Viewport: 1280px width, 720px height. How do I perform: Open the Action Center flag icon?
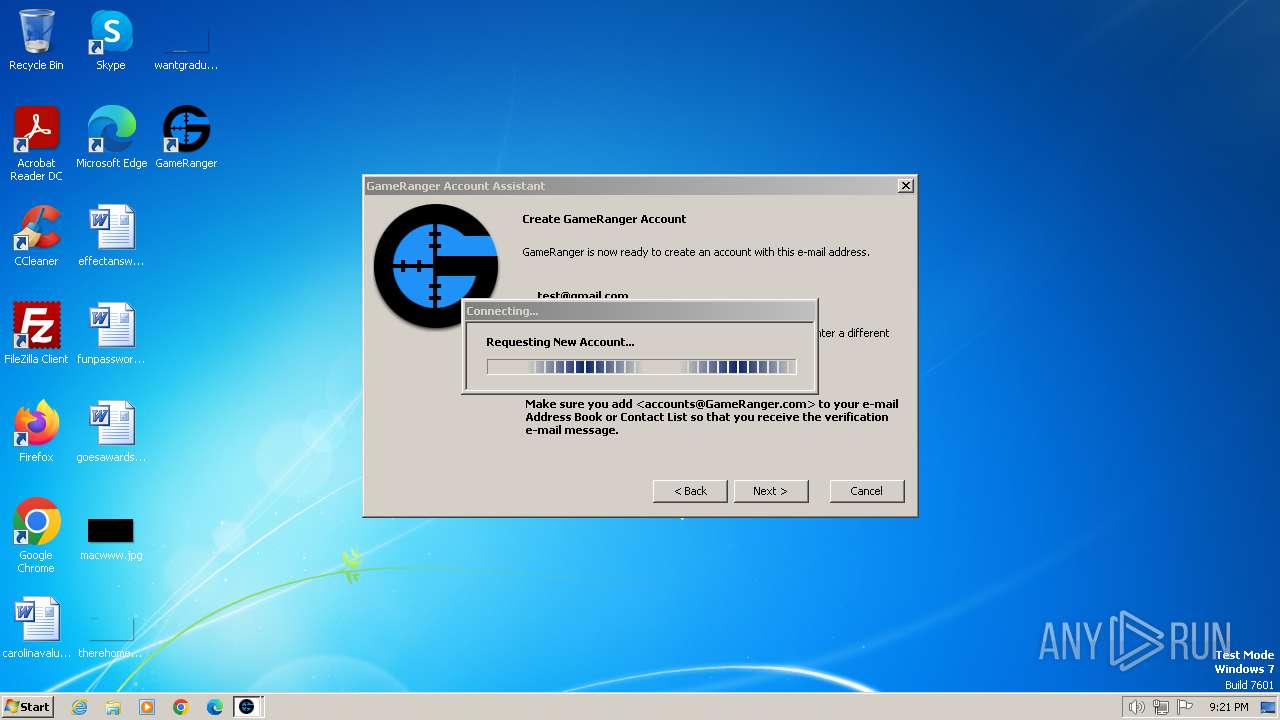pos(1185,707)
